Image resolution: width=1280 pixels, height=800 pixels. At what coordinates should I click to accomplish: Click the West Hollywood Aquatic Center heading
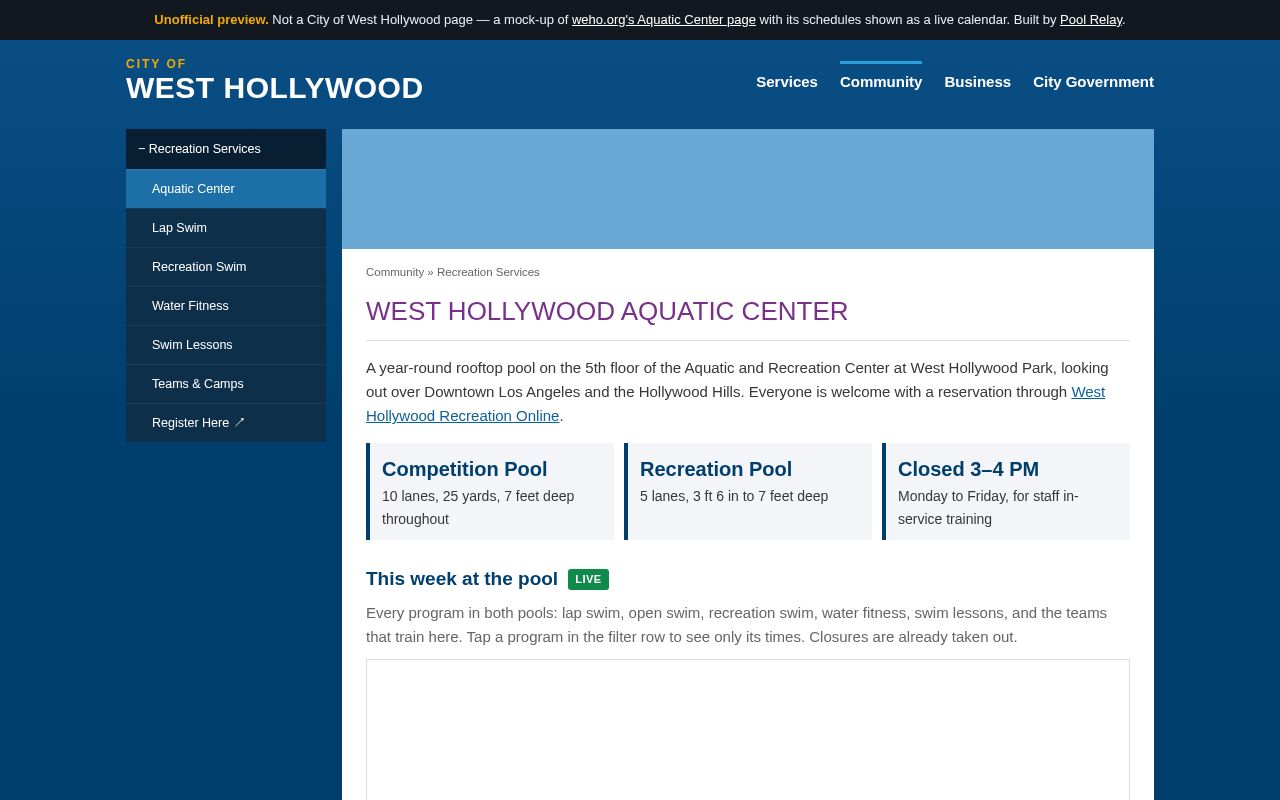click(x=607, y=311)
